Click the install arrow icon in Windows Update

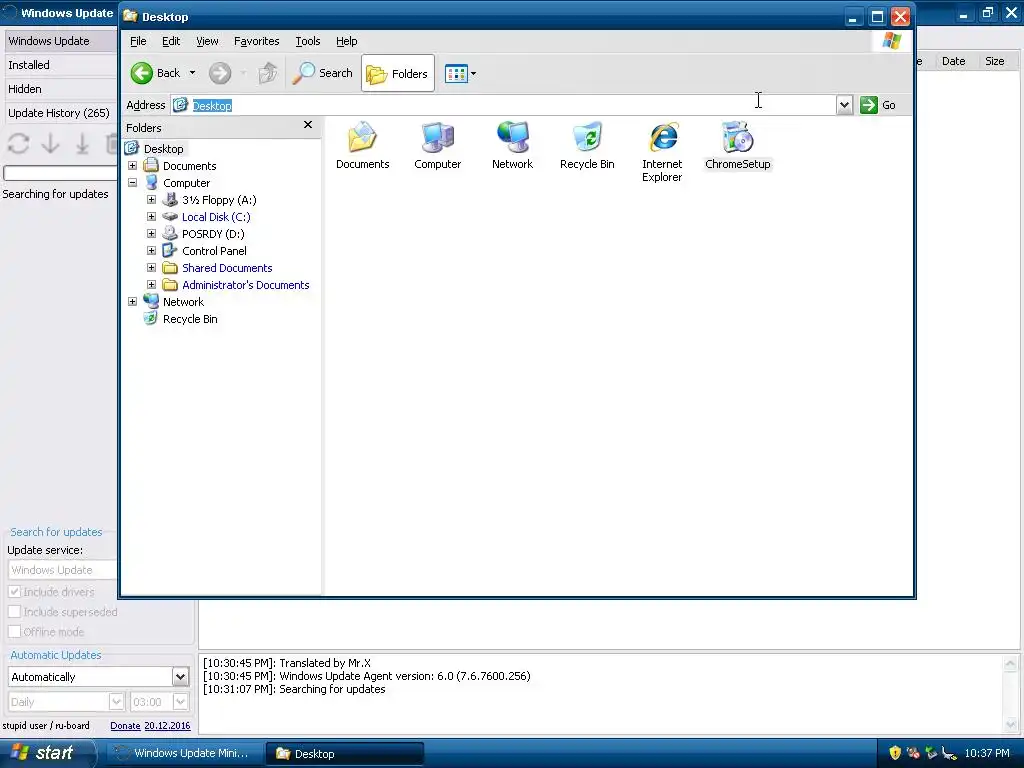pyautogui.click(x=82, y=144)
